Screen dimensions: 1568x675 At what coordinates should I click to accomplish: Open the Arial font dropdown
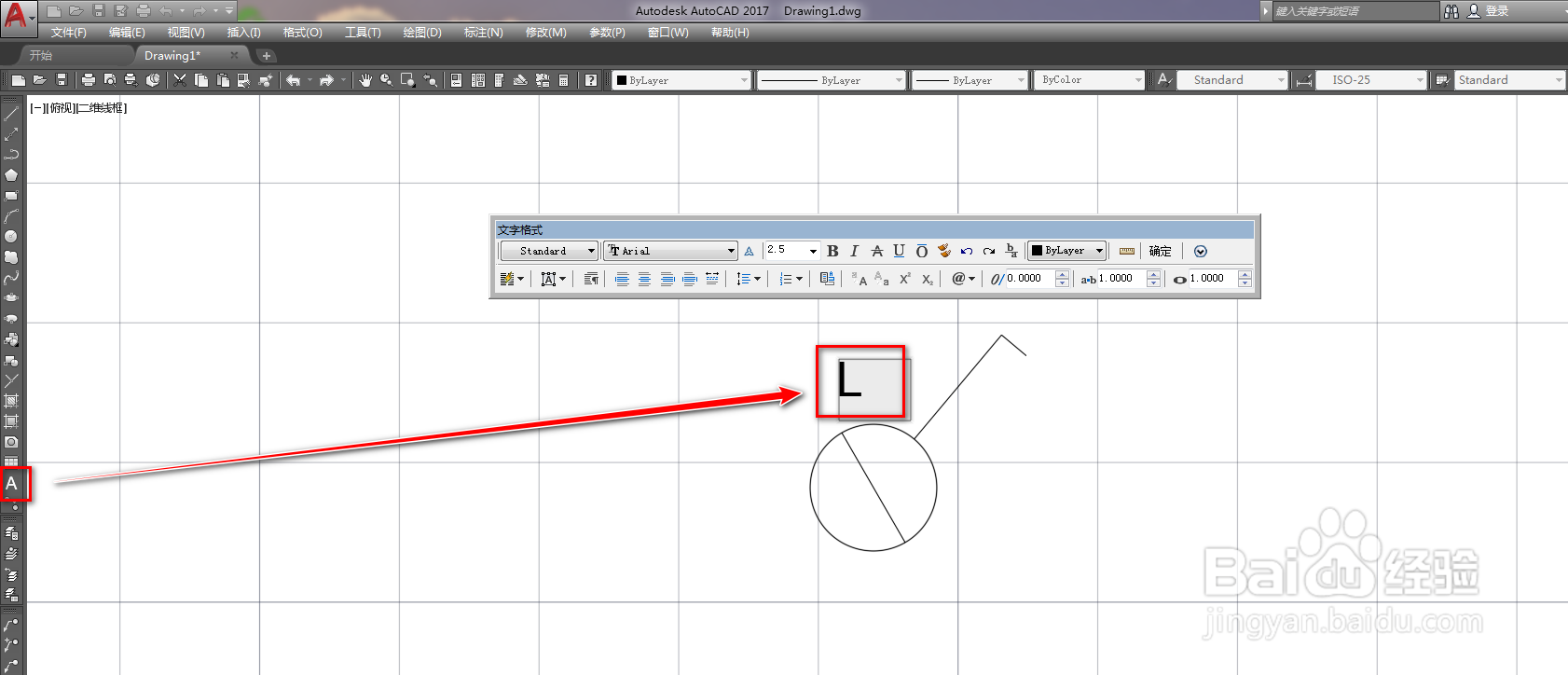pyautogui.click(x=671, y=251)
